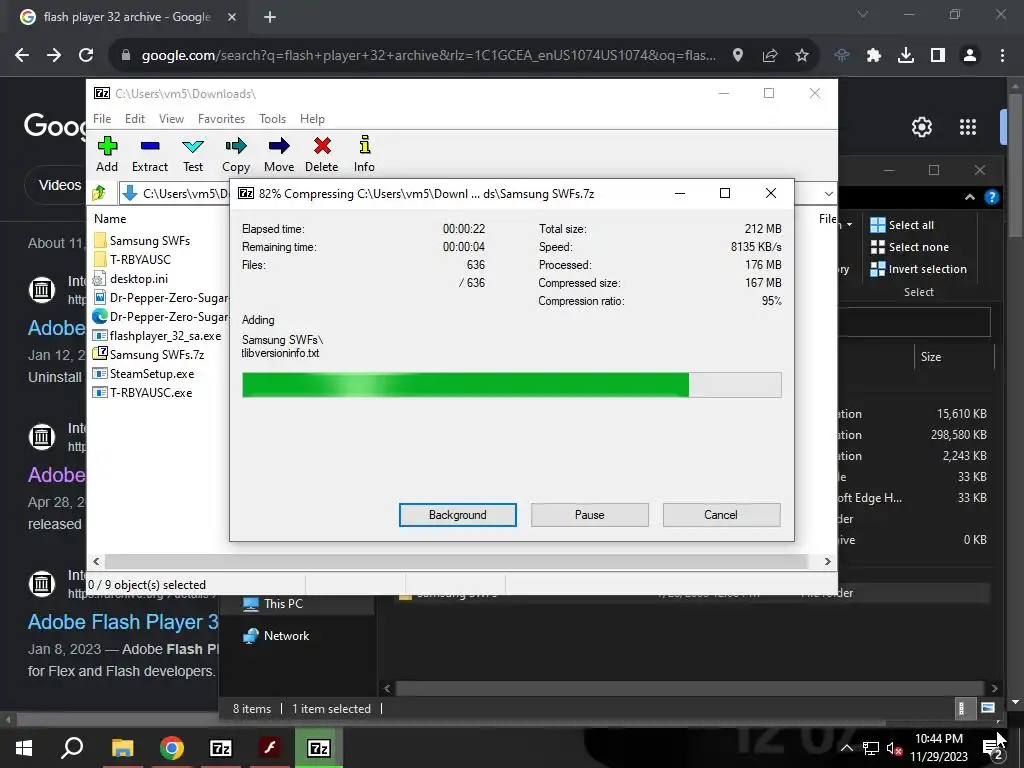Open a new Chrome tab
This screenshot has width=1024, height=768.
(x=270, y=17)
